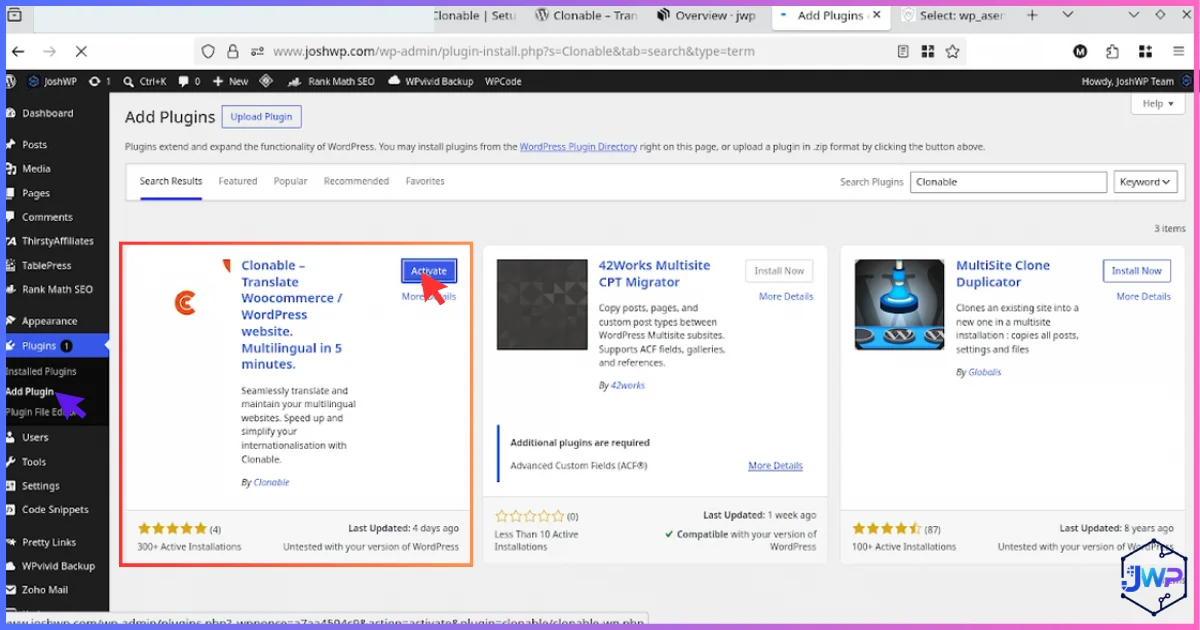Image resolution: width=1200 pixels, height=630 pixels.
Task: Open the New content menu in admin bar
Action: click(x=231, y=81)
